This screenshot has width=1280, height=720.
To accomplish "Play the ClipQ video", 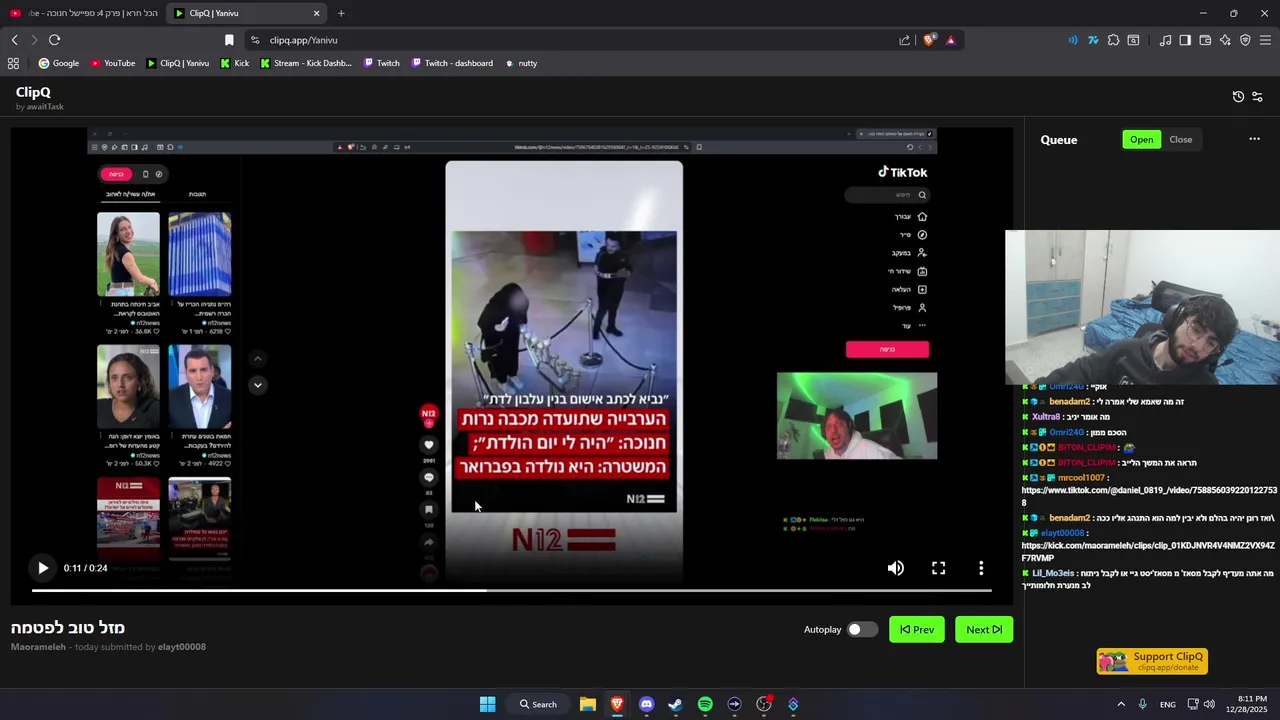I will pos(42,568).
